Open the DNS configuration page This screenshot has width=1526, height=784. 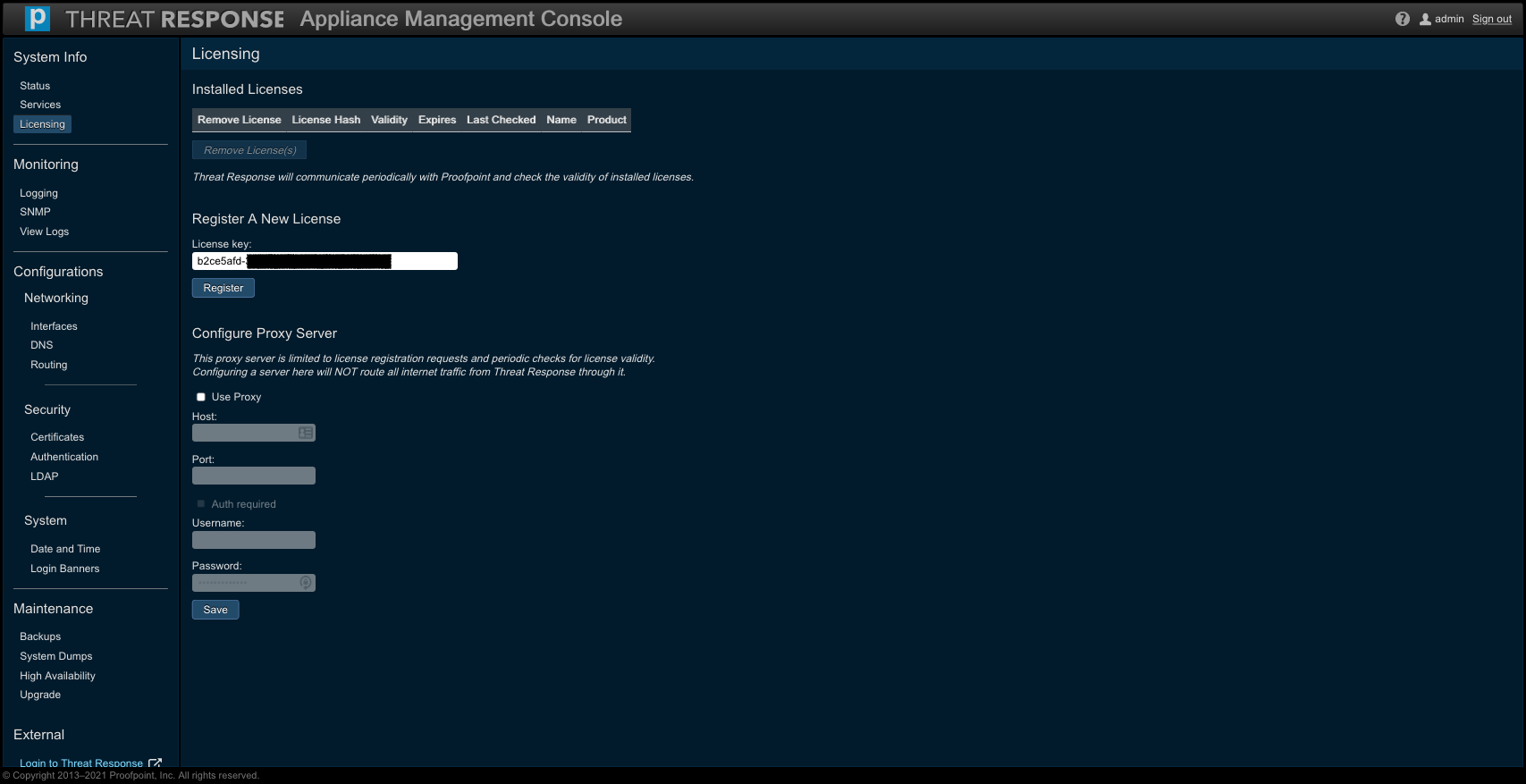tap(41, 345)
